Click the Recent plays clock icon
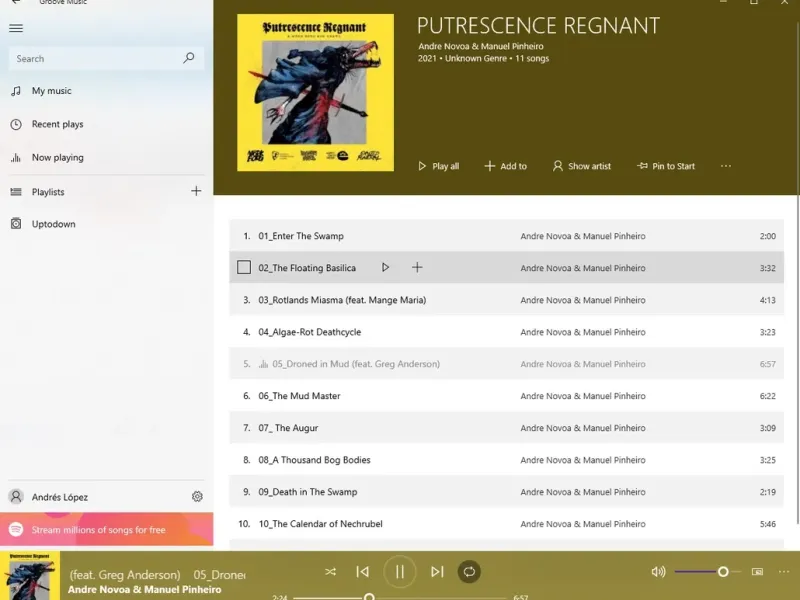The width and height of the screenshot is (800, 600). 16,124
